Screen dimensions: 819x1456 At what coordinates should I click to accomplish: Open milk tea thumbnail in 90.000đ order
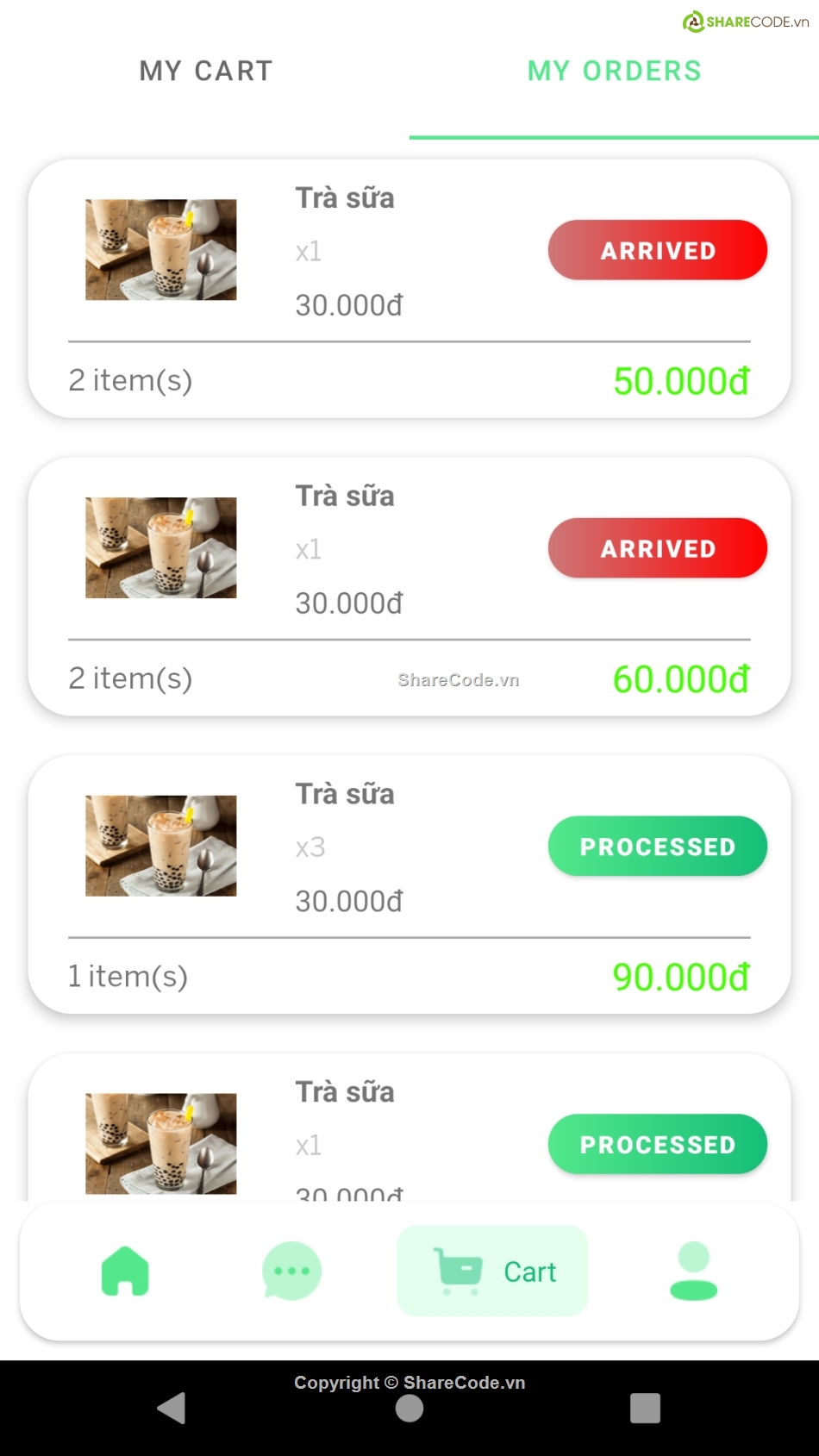click(160, 846)
